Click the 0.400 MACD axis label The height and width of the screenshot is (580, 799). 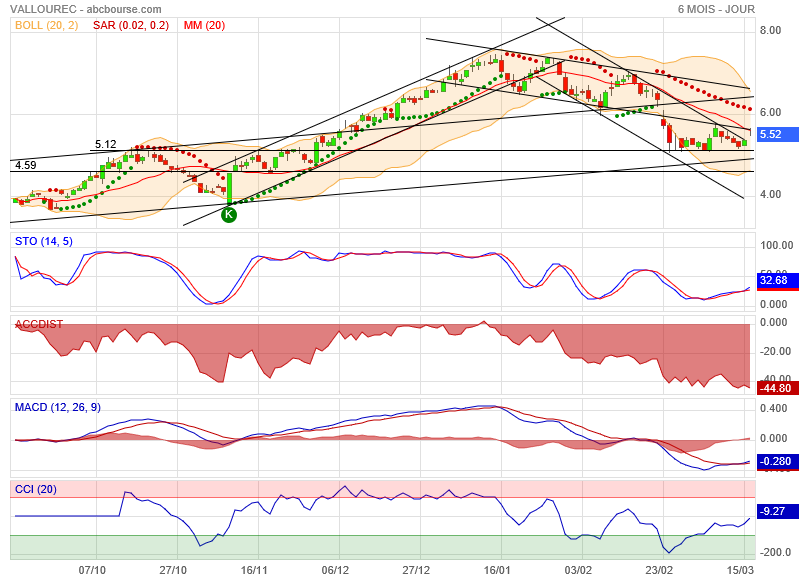point(774,409)
